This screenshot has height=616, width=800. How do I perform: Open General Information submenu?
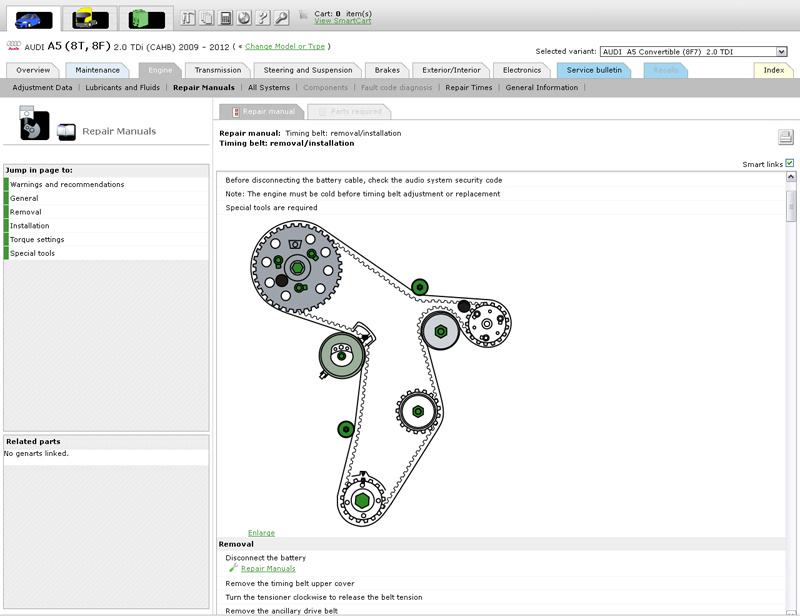coord(542,87)
